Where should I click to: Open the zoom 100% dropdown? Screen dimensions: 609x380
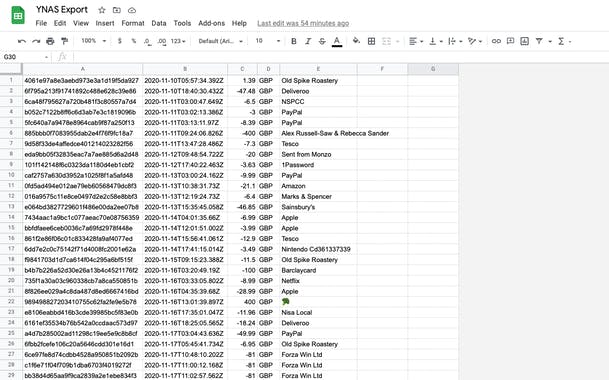point(93,41)
